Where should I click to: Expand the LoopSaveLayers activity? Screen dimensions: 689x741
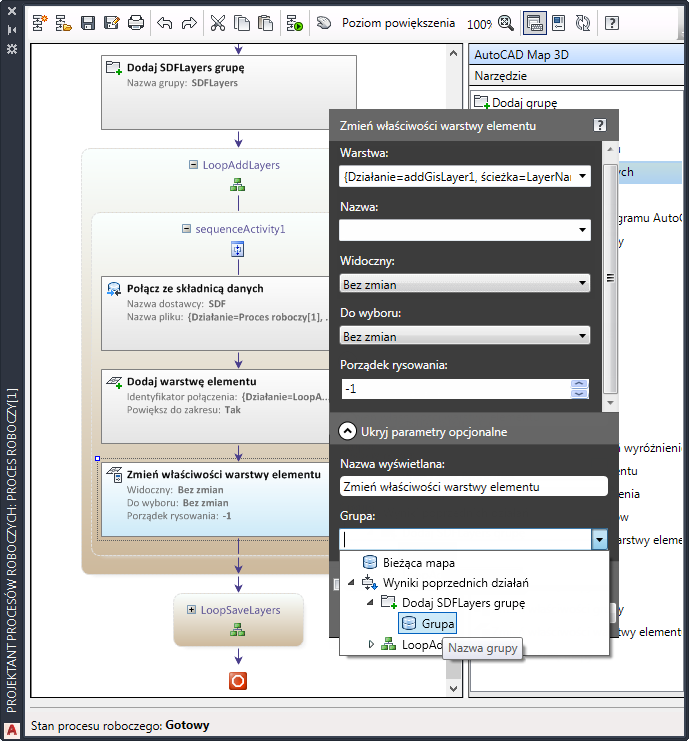pyautogui.click(x=191, y=610)
